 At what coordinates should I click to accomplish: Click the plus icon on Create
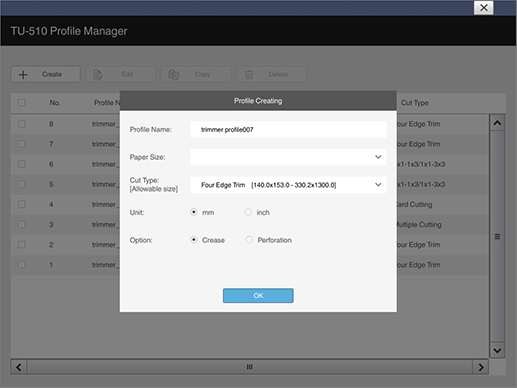pos(23,74)
